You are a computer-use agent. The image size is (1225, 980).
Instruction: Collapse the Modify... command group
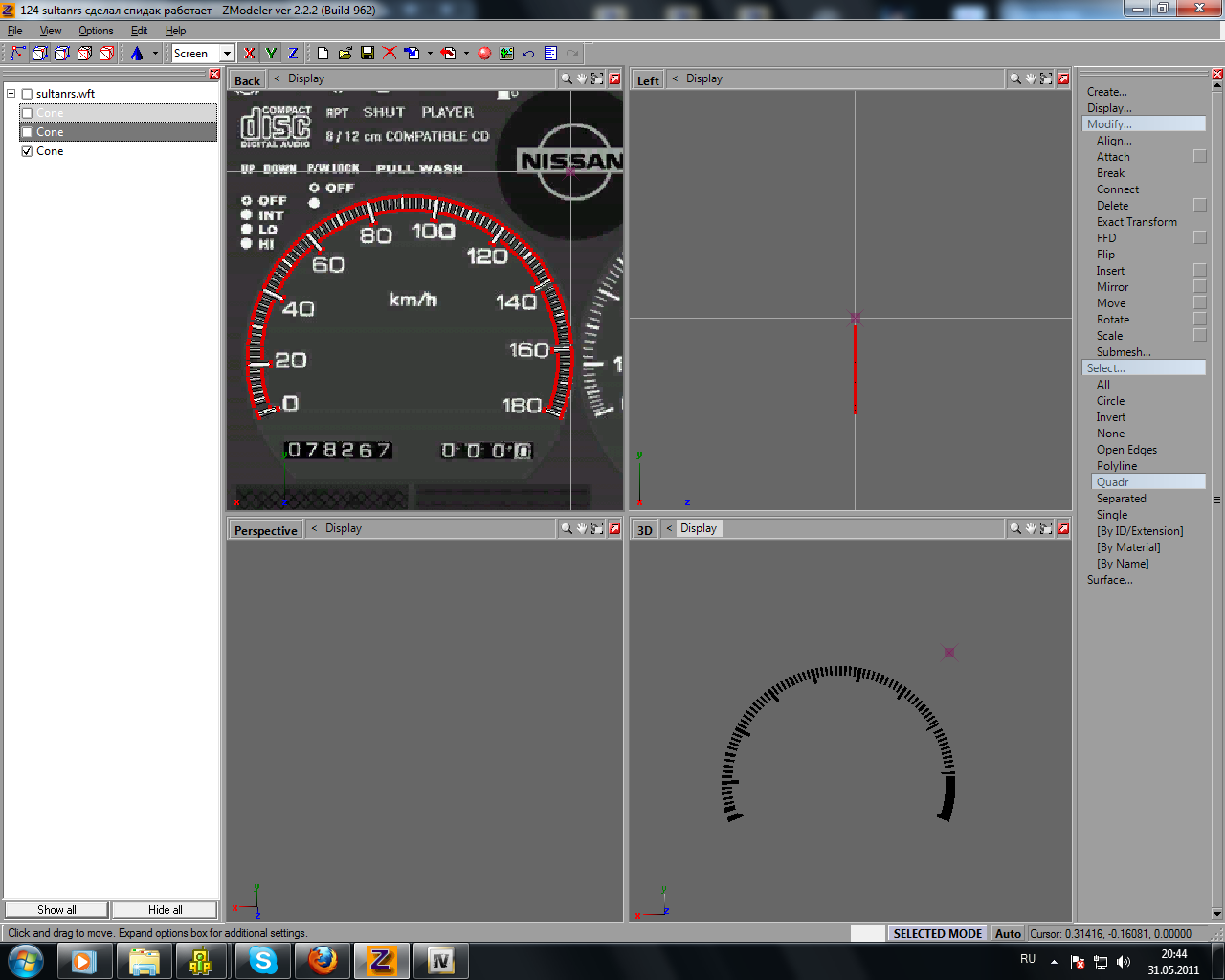(x=1145, y=124)
